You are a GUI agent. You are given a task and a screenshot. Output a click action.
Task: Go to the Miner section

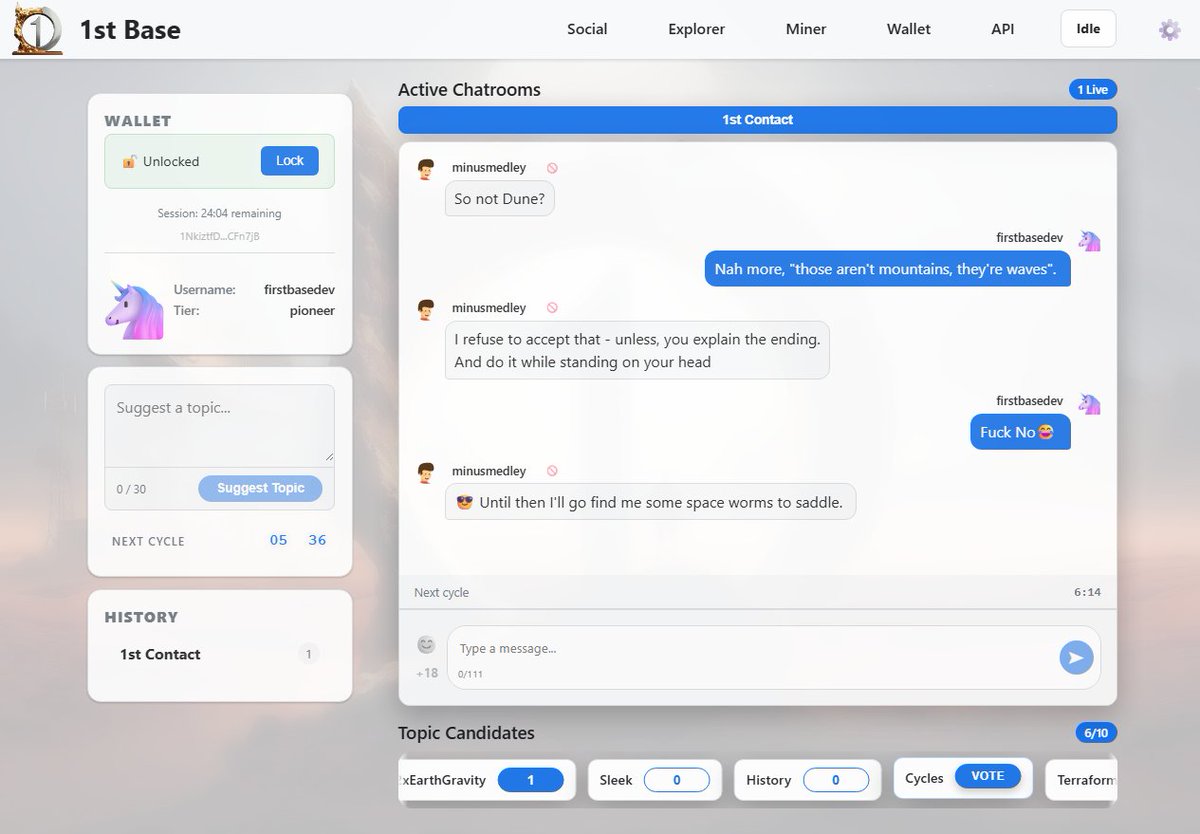[806, 29]
